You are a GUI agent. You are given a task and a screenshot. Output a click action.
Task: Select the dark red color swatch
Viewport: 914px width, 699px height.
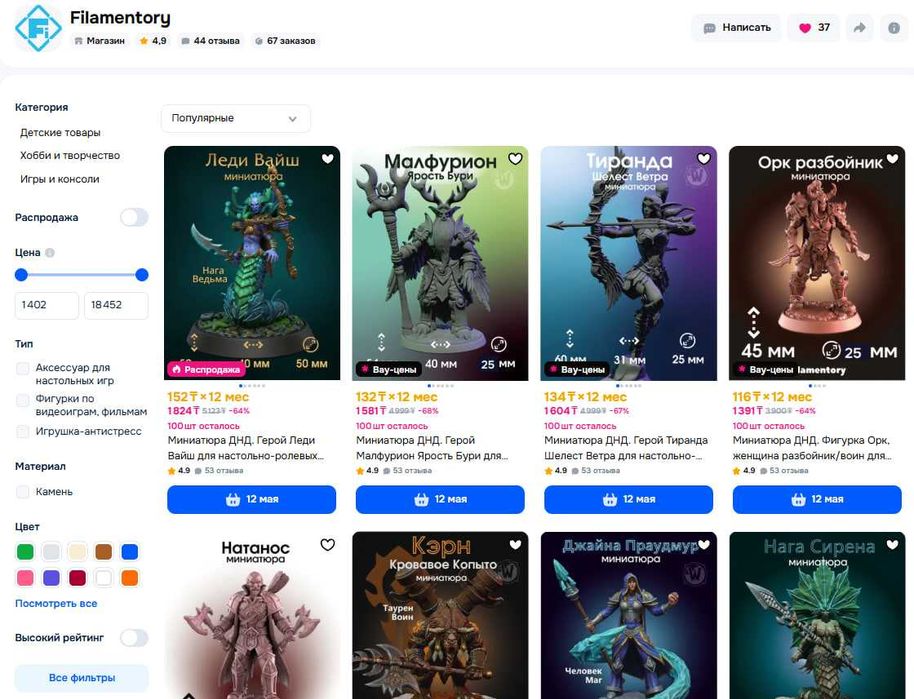[x=78, y=578]
